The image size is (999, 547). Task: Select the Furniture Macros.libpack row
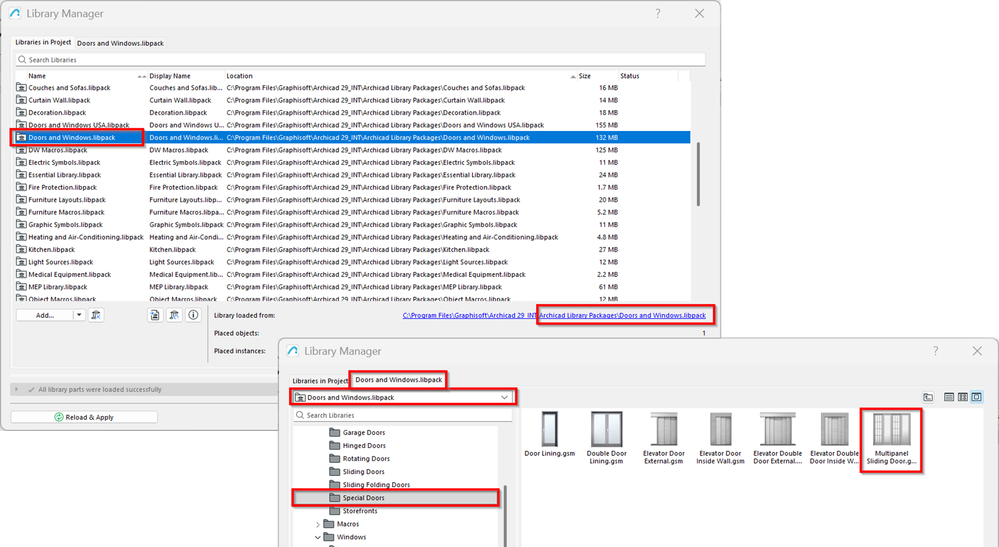tap(353, 213)
